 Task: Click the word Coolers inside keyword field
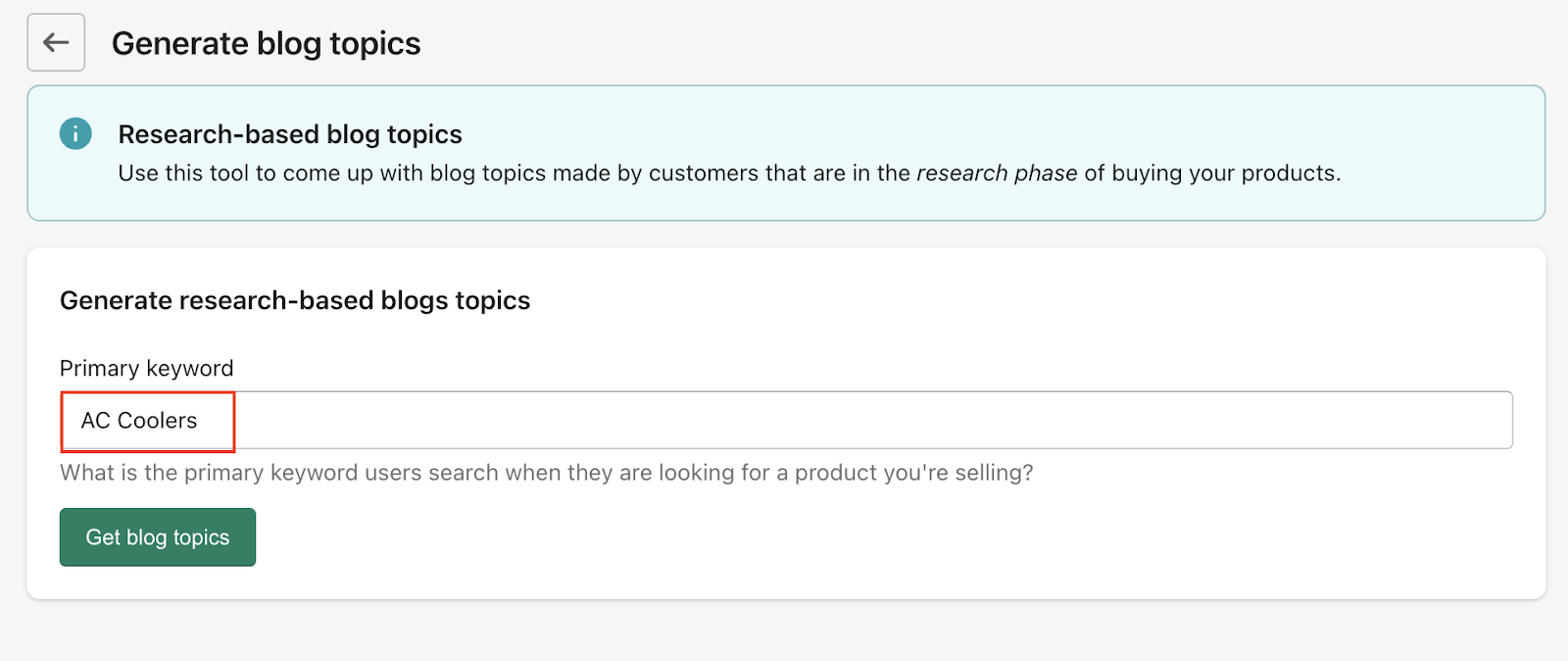pos(157,421)
